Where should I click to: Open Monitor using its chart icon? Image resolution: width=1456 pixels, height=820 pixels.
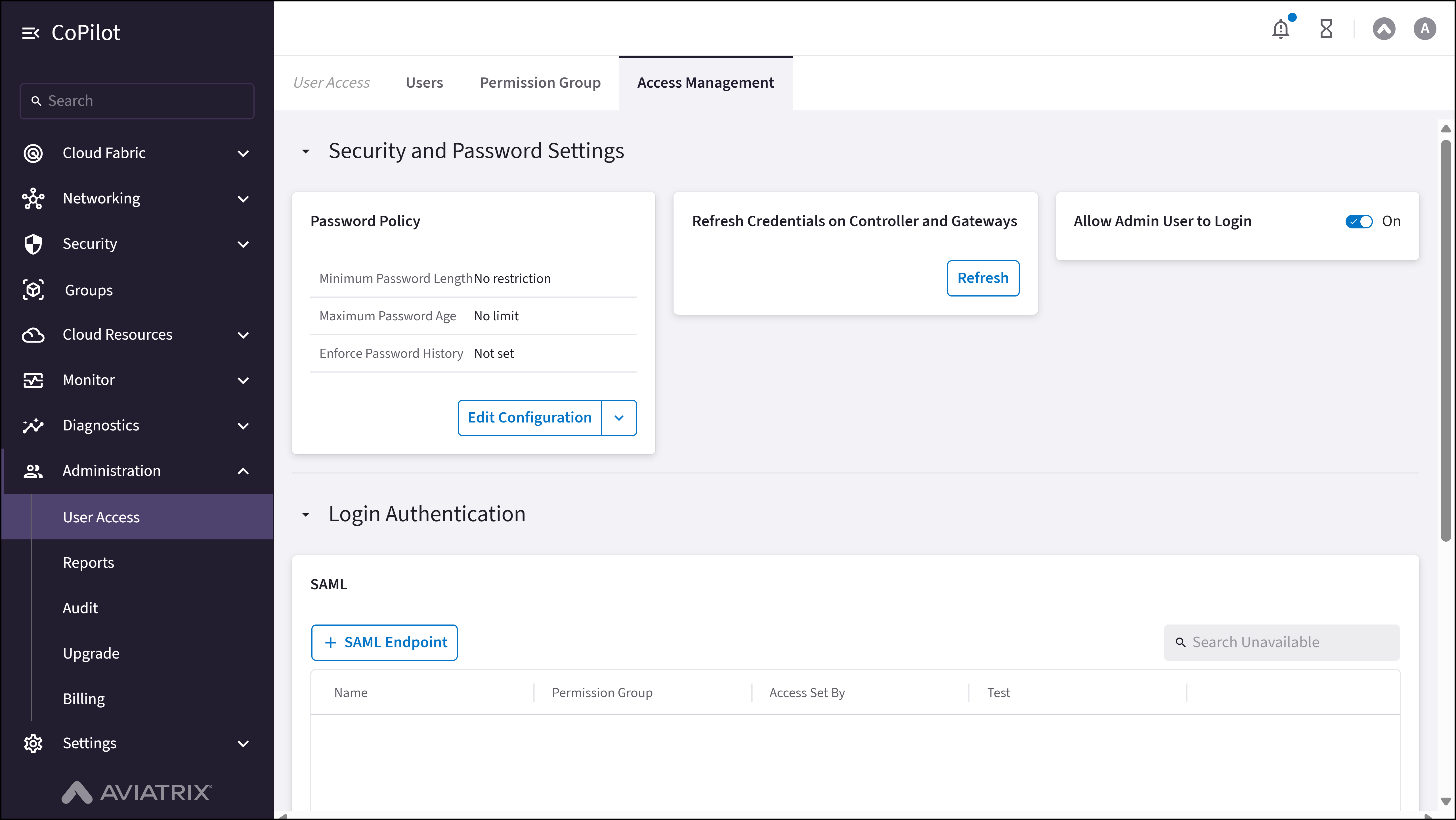click(x=33, y=380)
